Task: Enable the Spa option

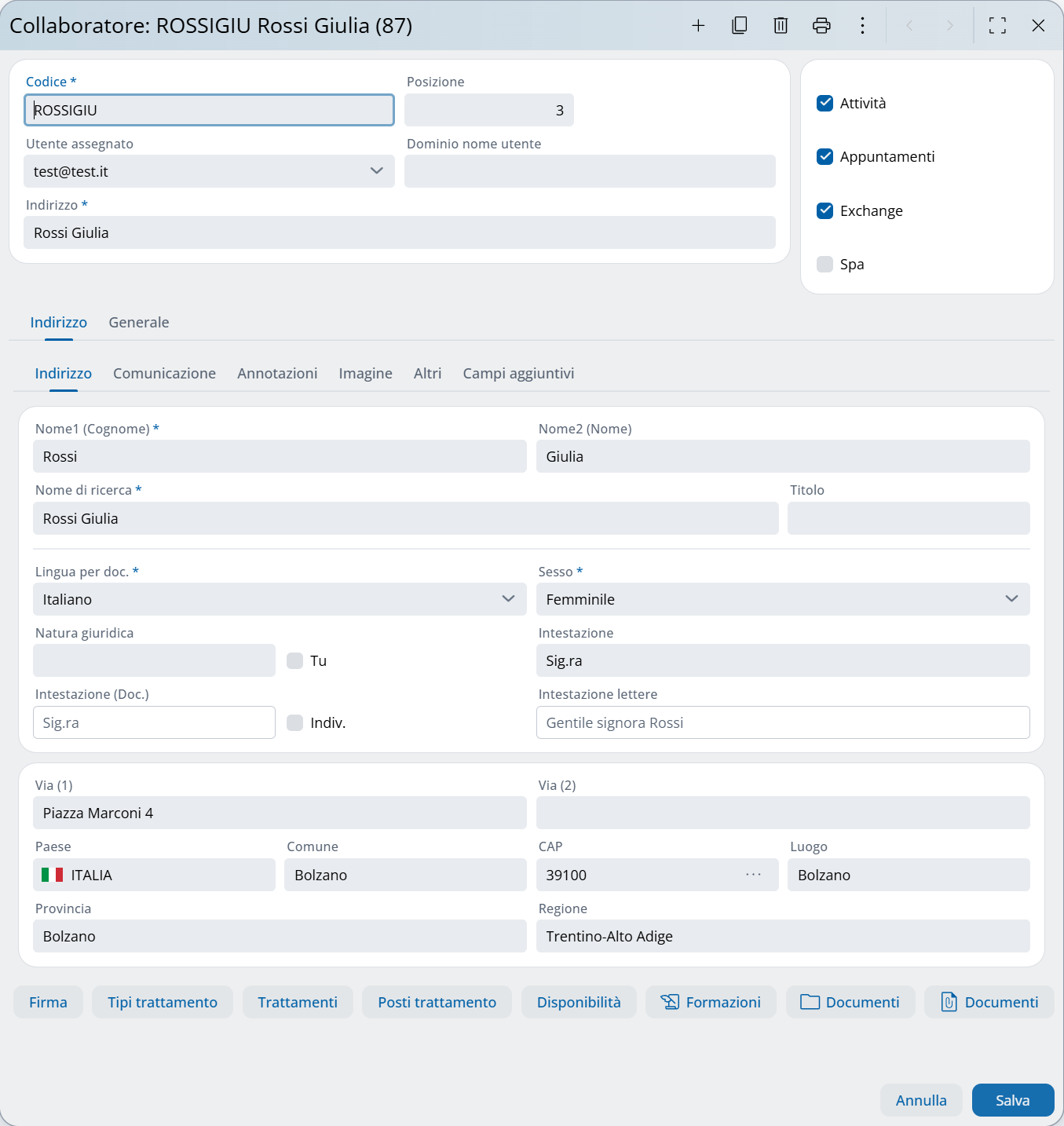Action: point(825,264)
